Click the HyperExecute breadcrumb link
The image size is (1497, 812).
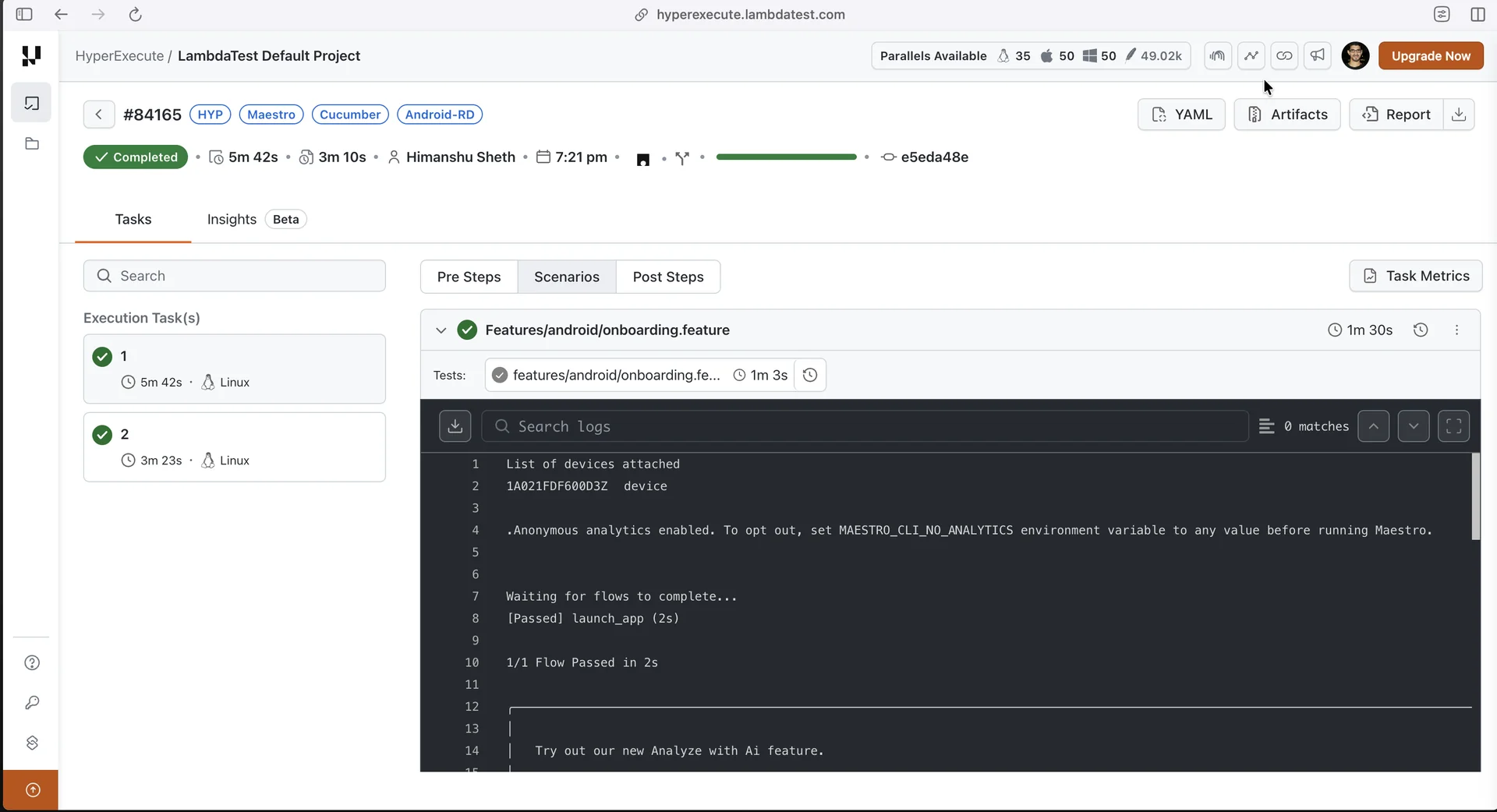119,55
